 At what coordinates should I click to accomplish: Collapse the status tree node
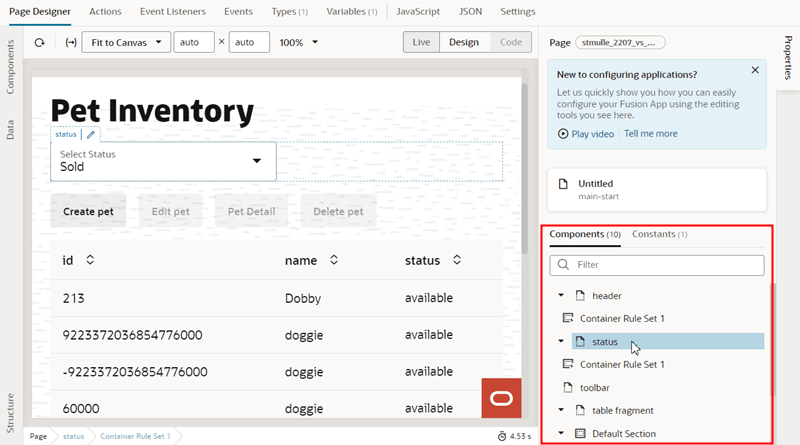click(561, 341)
